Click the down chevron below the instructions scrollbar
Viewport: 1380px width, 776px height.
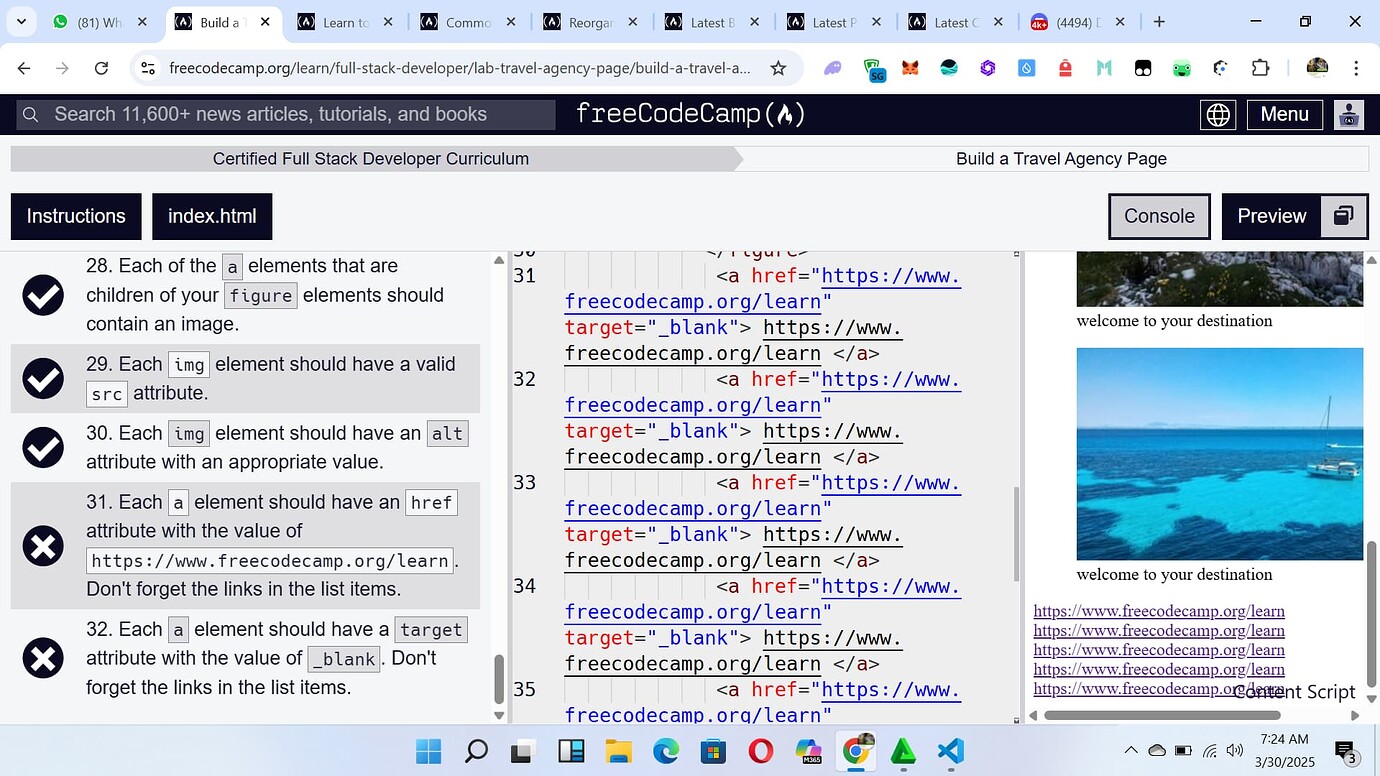pos(498,716)
